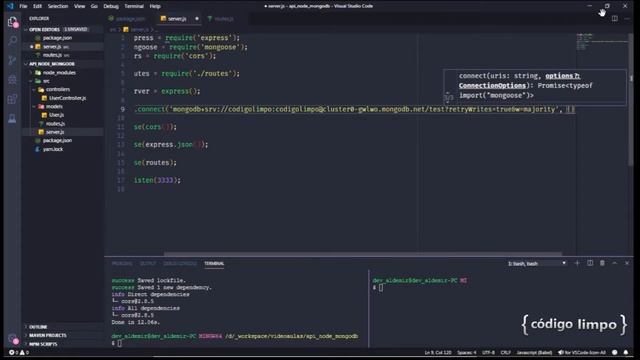Viewport: 640px width, 360px height.
Task: Open the File menu
Action: (x=23, y=6)
